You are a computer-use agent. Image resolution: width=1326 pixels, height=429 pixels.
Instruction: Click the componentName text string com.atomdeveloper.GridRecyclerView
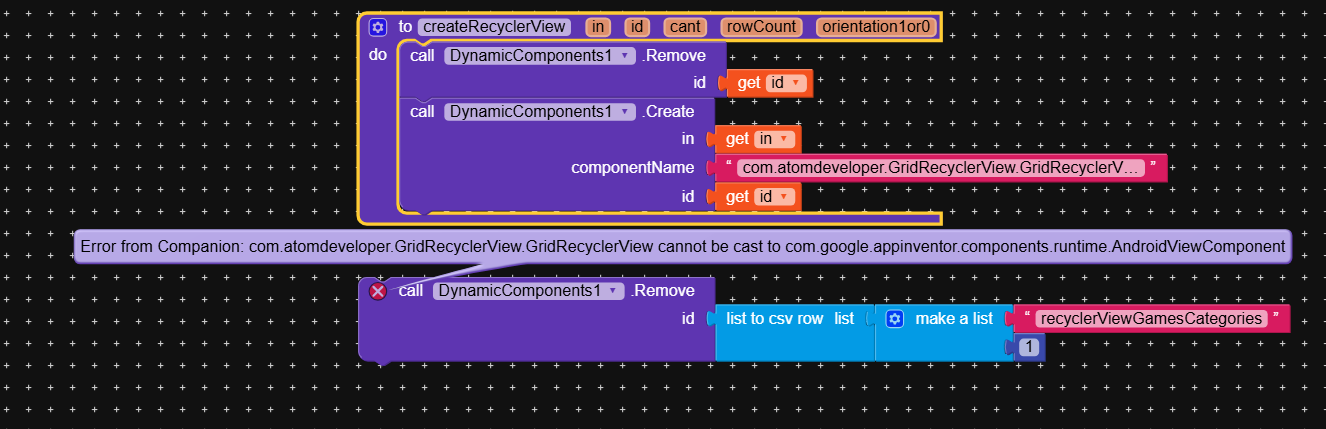(940, 168)
